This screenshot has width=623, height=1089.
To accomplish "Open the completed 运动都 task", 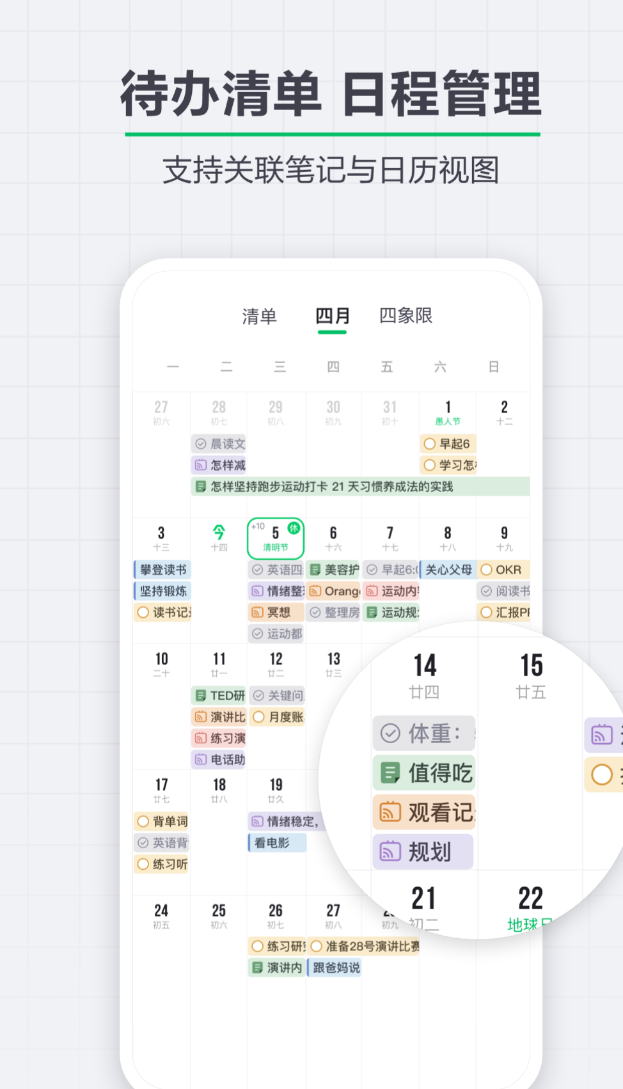I will click(276, 634).
